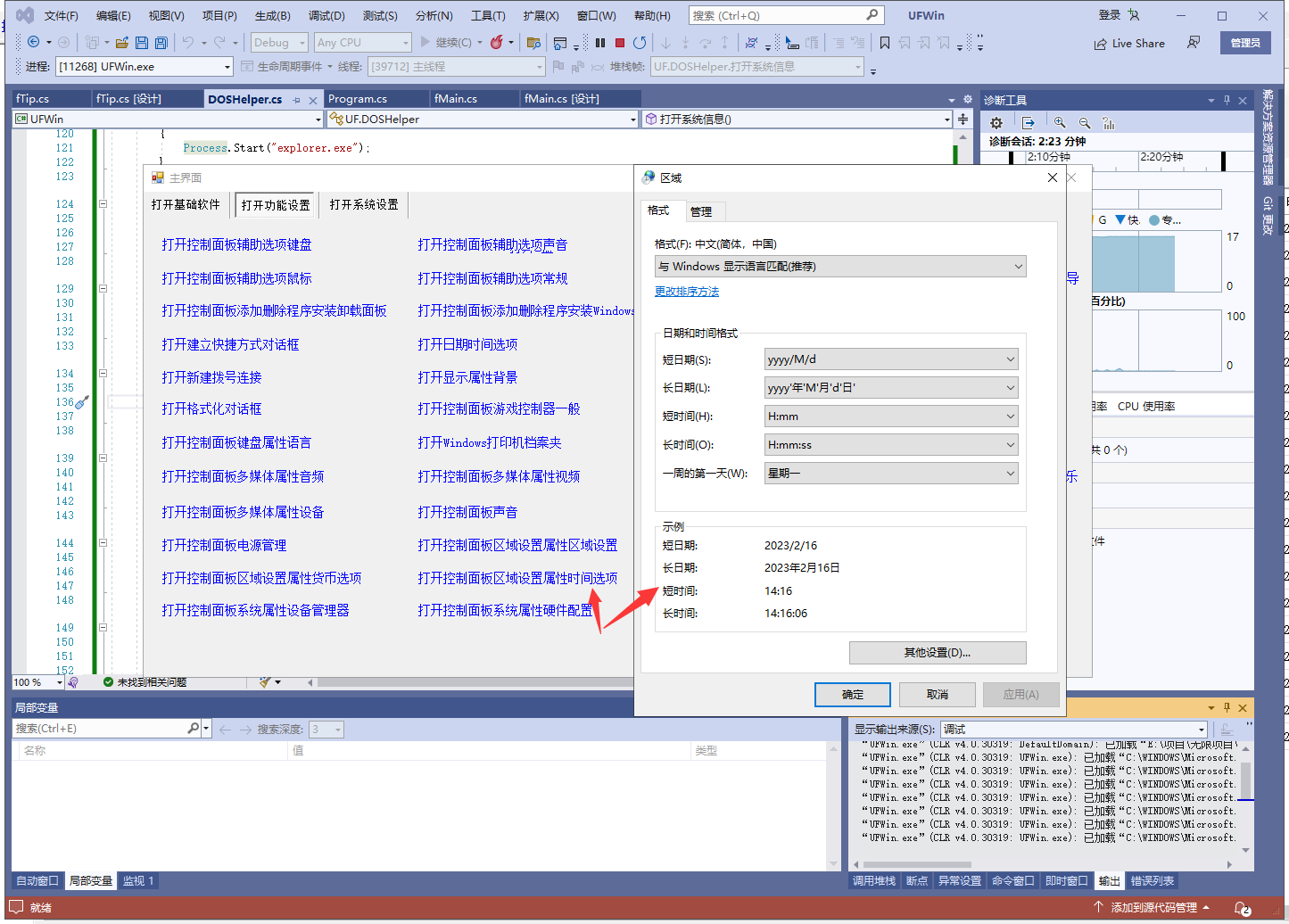Image resolution: width=1289 pixels, height=924 pixels.
Task: Zoom in on diagnostics timeline
Action: [1060, 123]
